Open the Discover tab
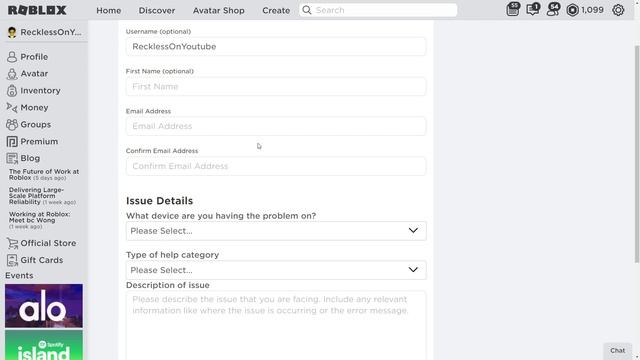The width and height of the screenshot is (640, 360). [x=157, y=11]
